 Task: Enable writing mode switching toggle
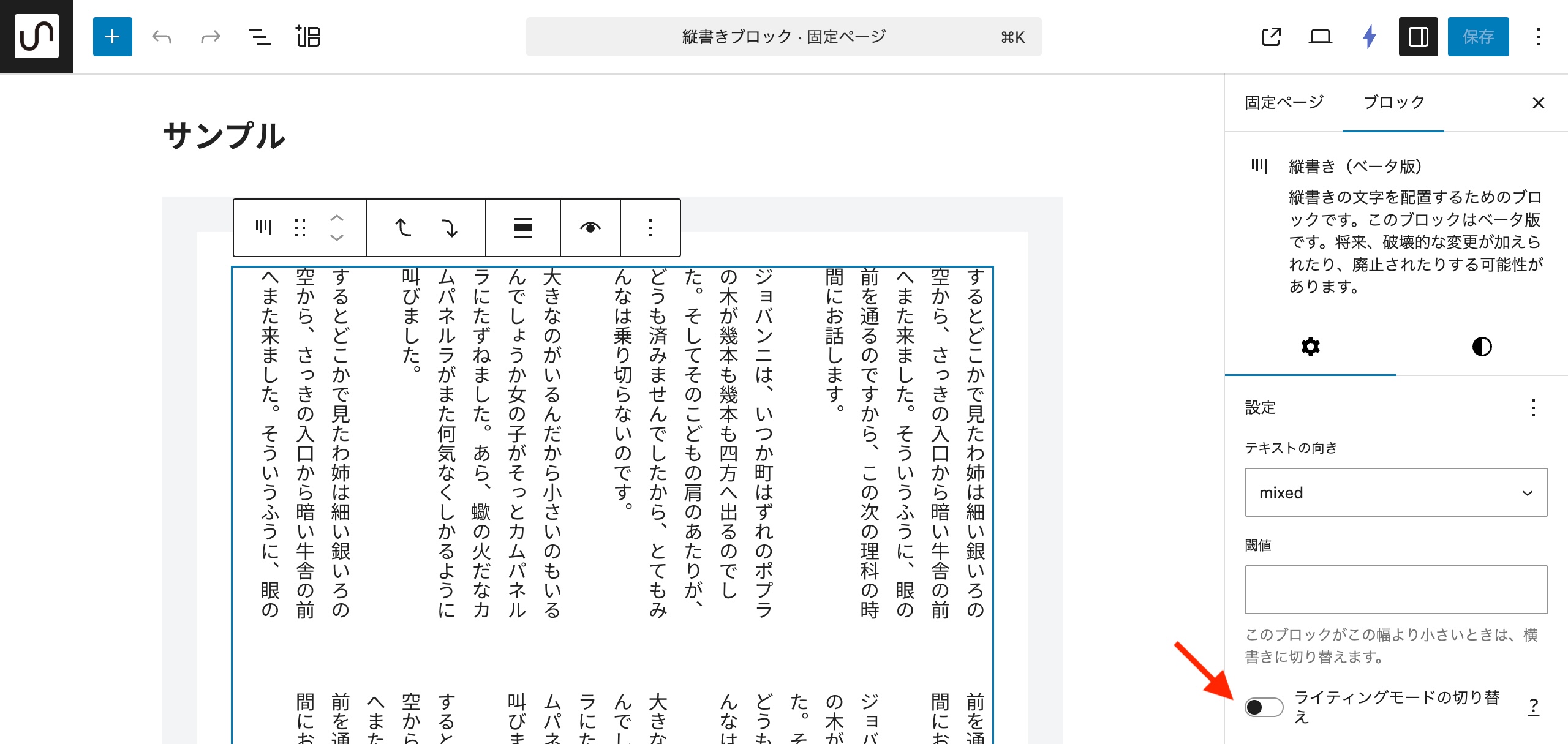1264,707
